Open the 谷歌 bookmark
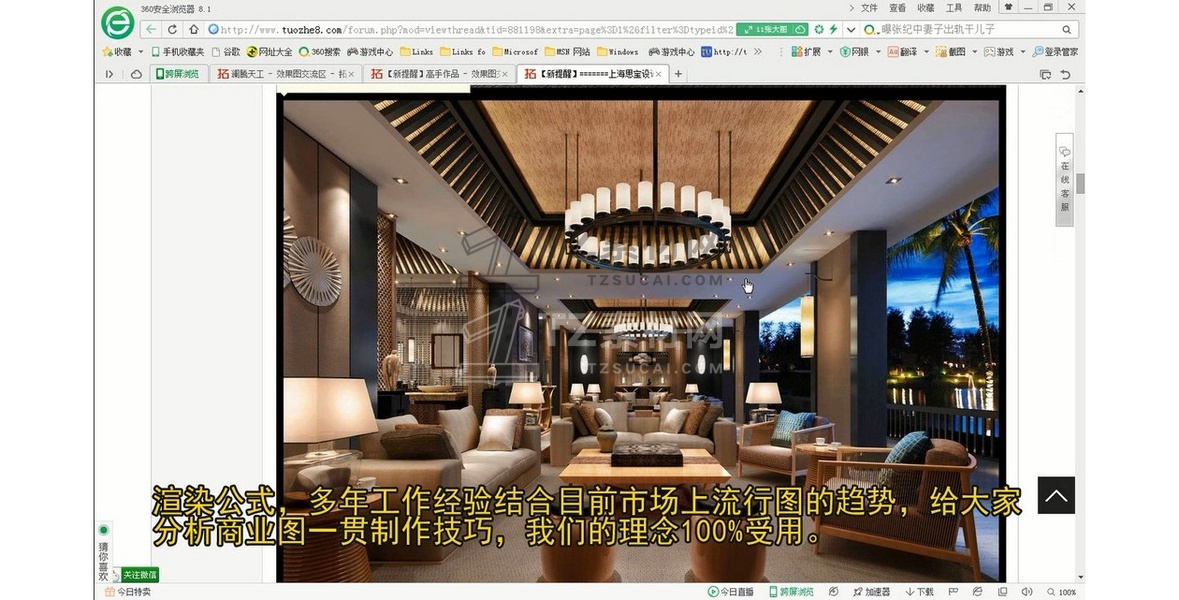This screenshot has width=1179, height=600. pos(226,52)
